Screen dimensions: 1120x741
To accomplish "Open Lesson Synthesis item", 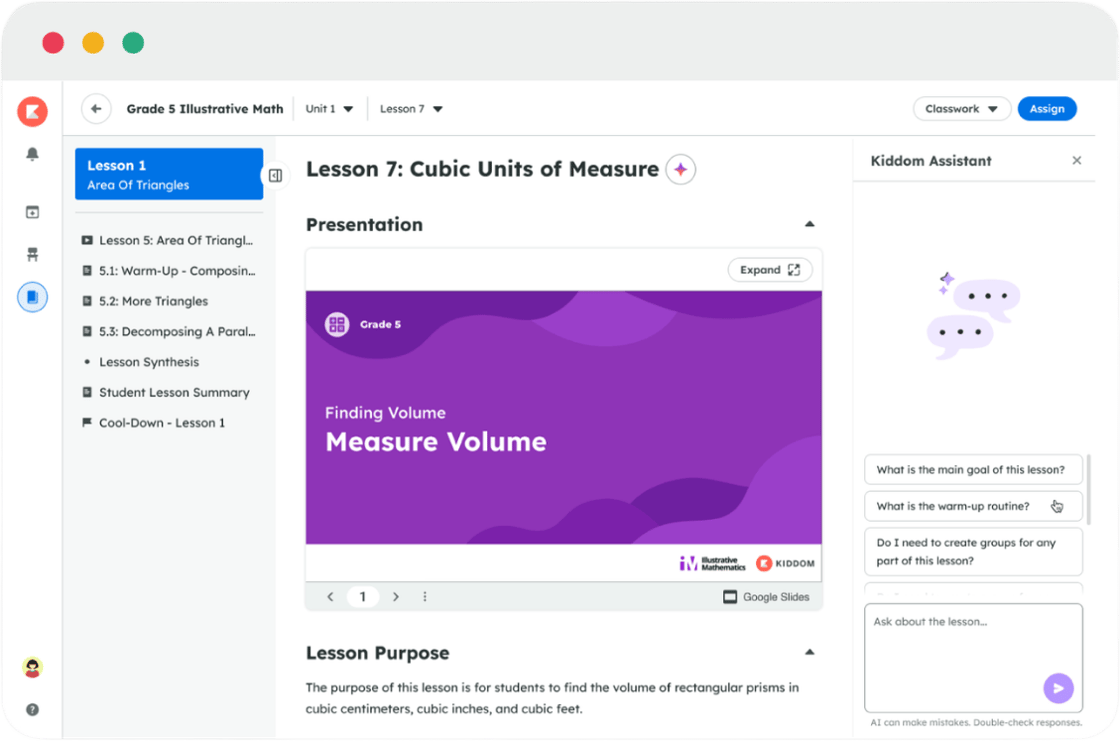I will click(141, 362).
